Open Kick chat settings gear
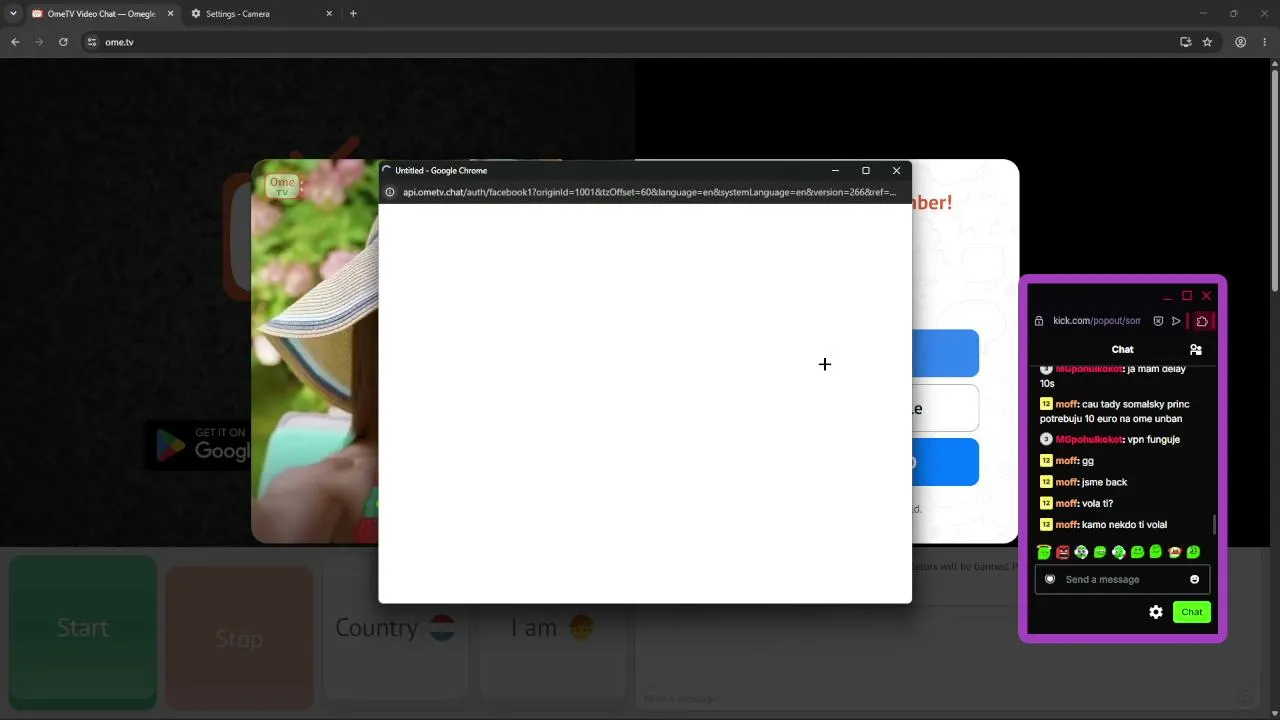Screen dimensions: 1280x720 1156,612
